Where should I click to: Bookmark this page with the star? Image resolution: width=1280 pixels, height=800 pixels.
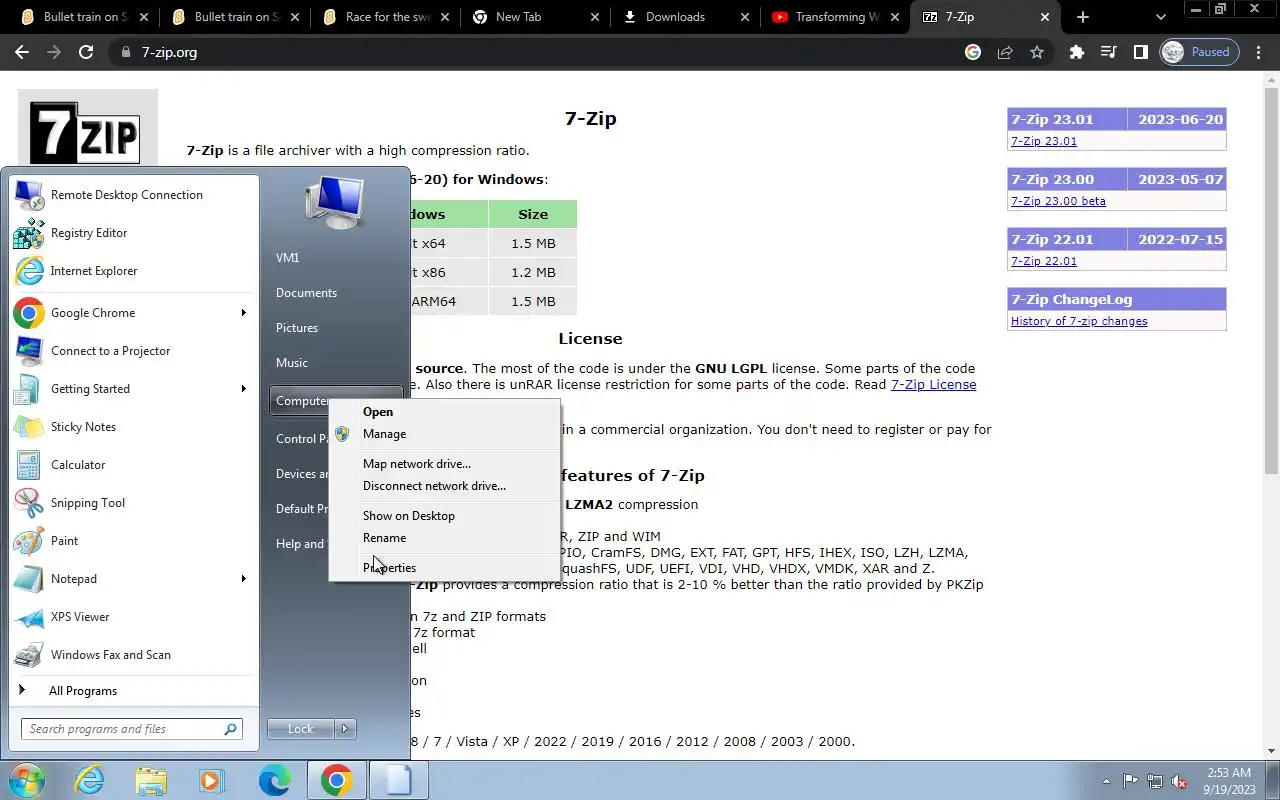pos(1037,52)
